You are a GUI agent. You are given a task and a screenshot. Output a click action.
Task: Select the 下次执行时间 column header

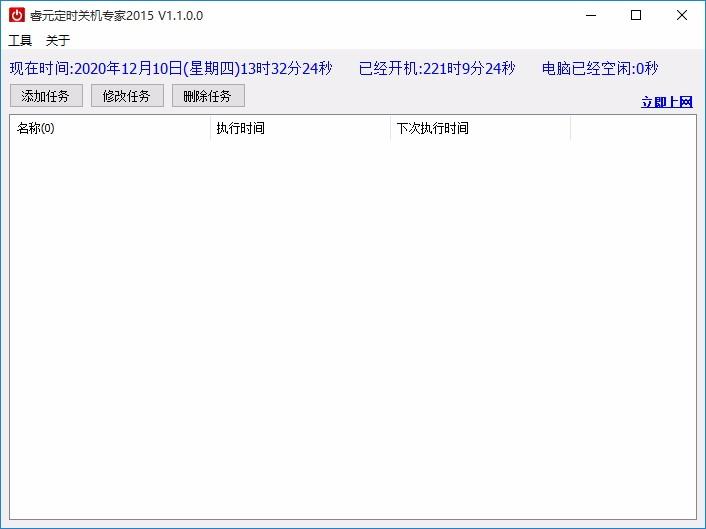pos(480,128)
